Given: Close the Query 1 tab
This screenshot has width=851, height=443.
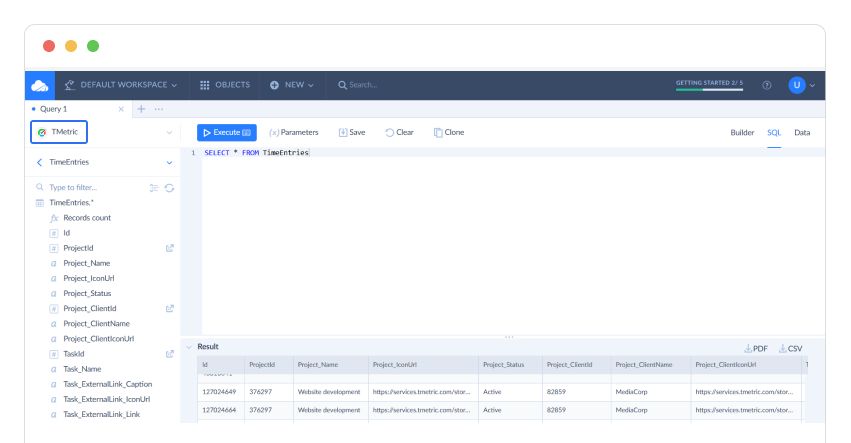Looking at the screenshot, I should [121, 109].
